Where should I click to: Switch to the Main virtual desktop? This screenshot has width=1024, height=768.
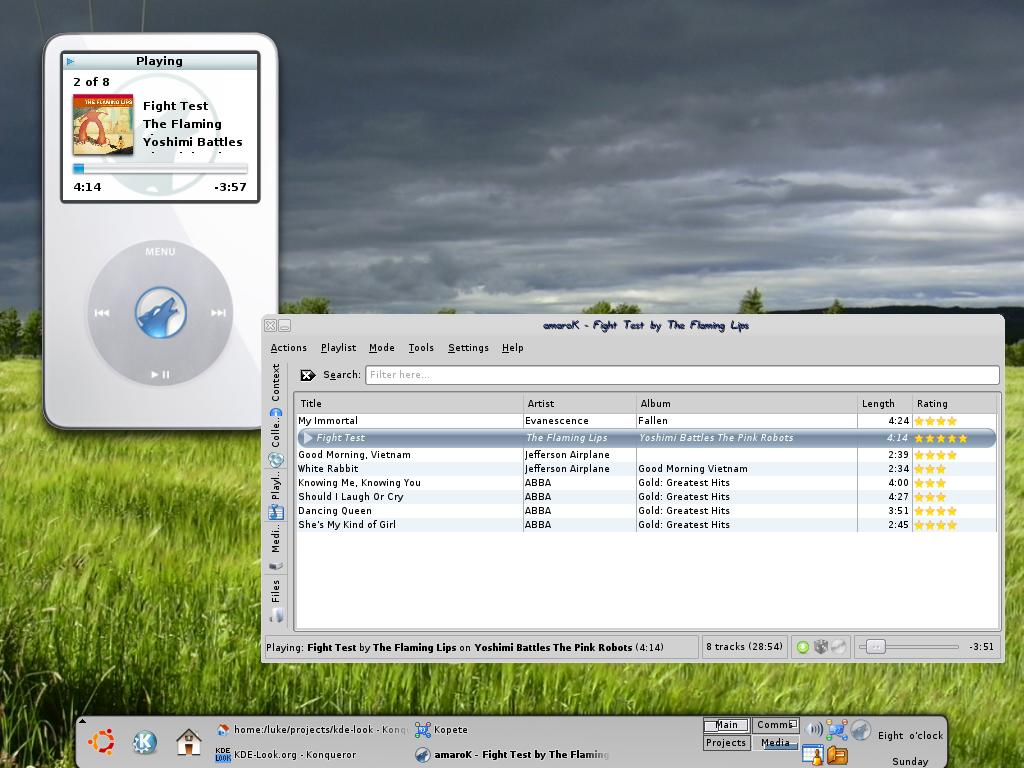[726, 725]
